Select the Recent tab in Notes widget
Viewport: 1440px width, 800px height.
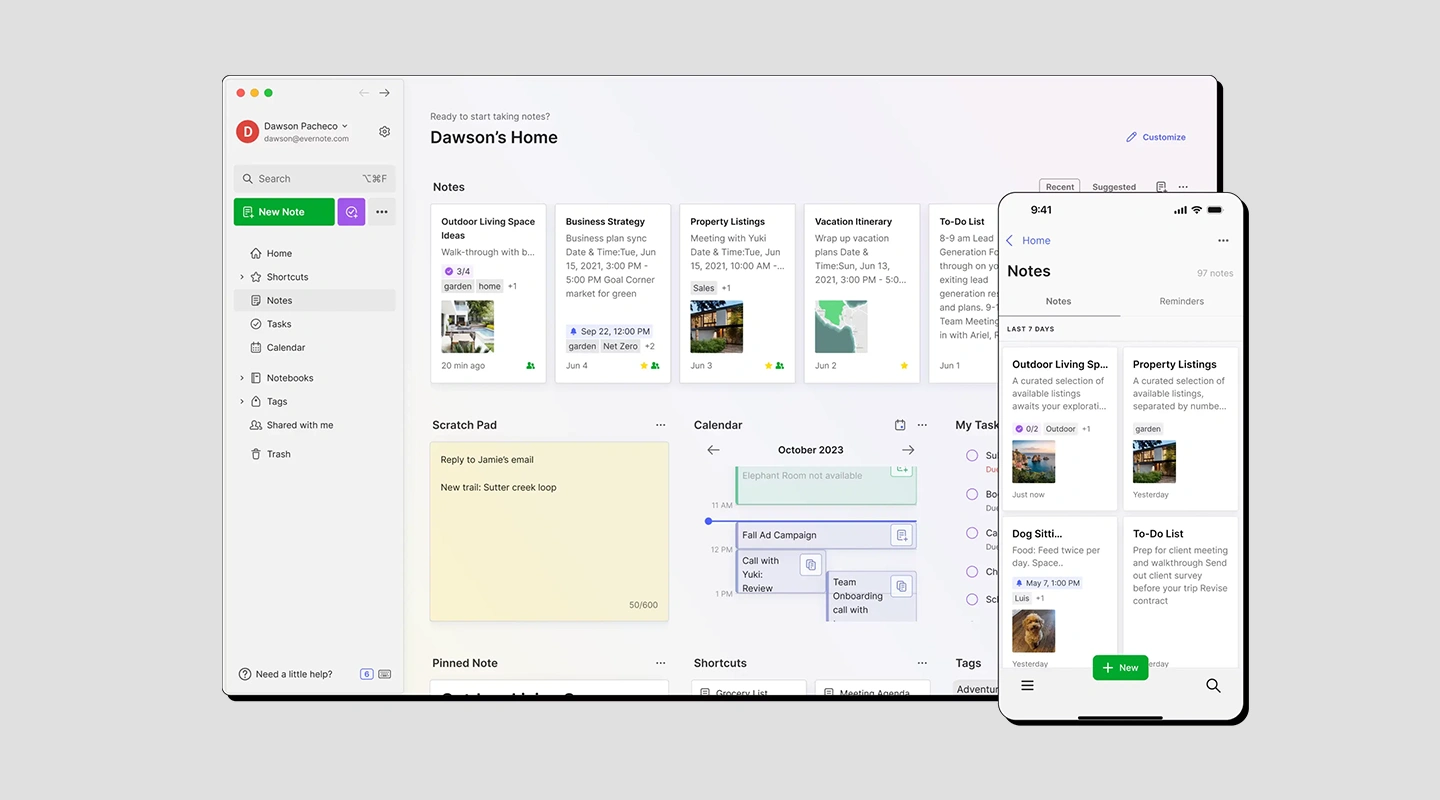coord(1060,187)
